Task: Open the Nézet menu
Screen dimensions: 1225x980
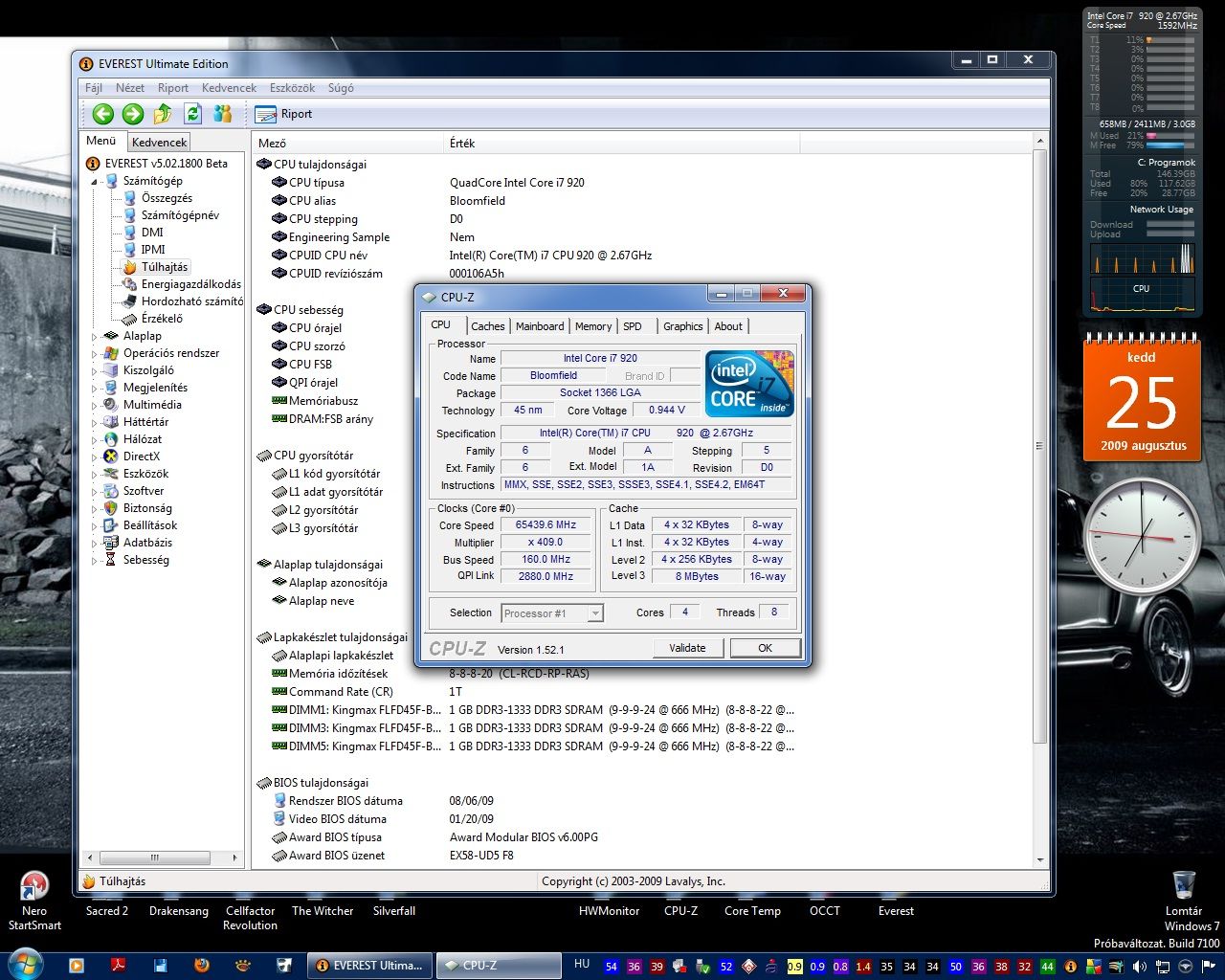Action: point(130,87)
